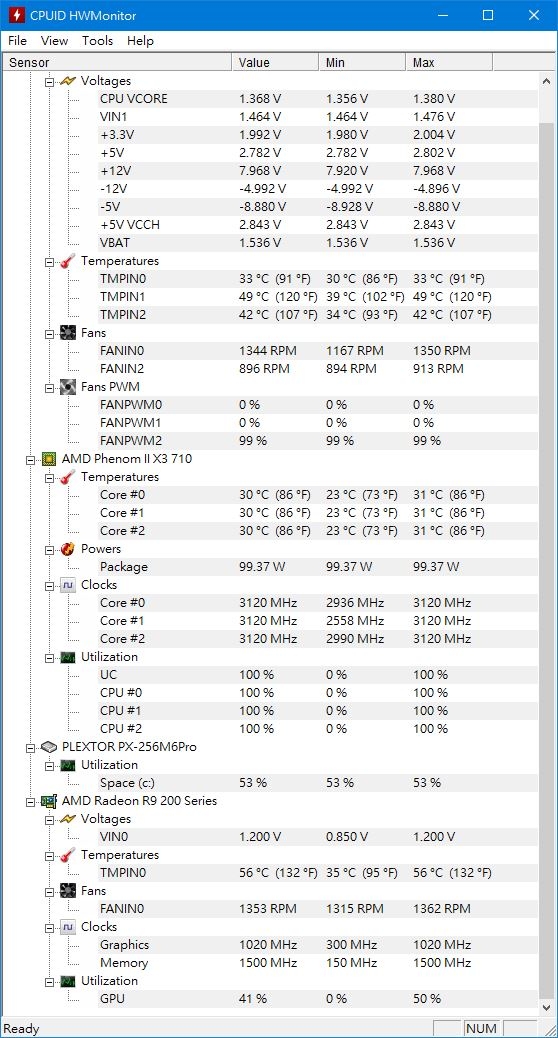Open the Tools menu
This screenshot has height=1038, width=558.
click(x=97, y=41)
